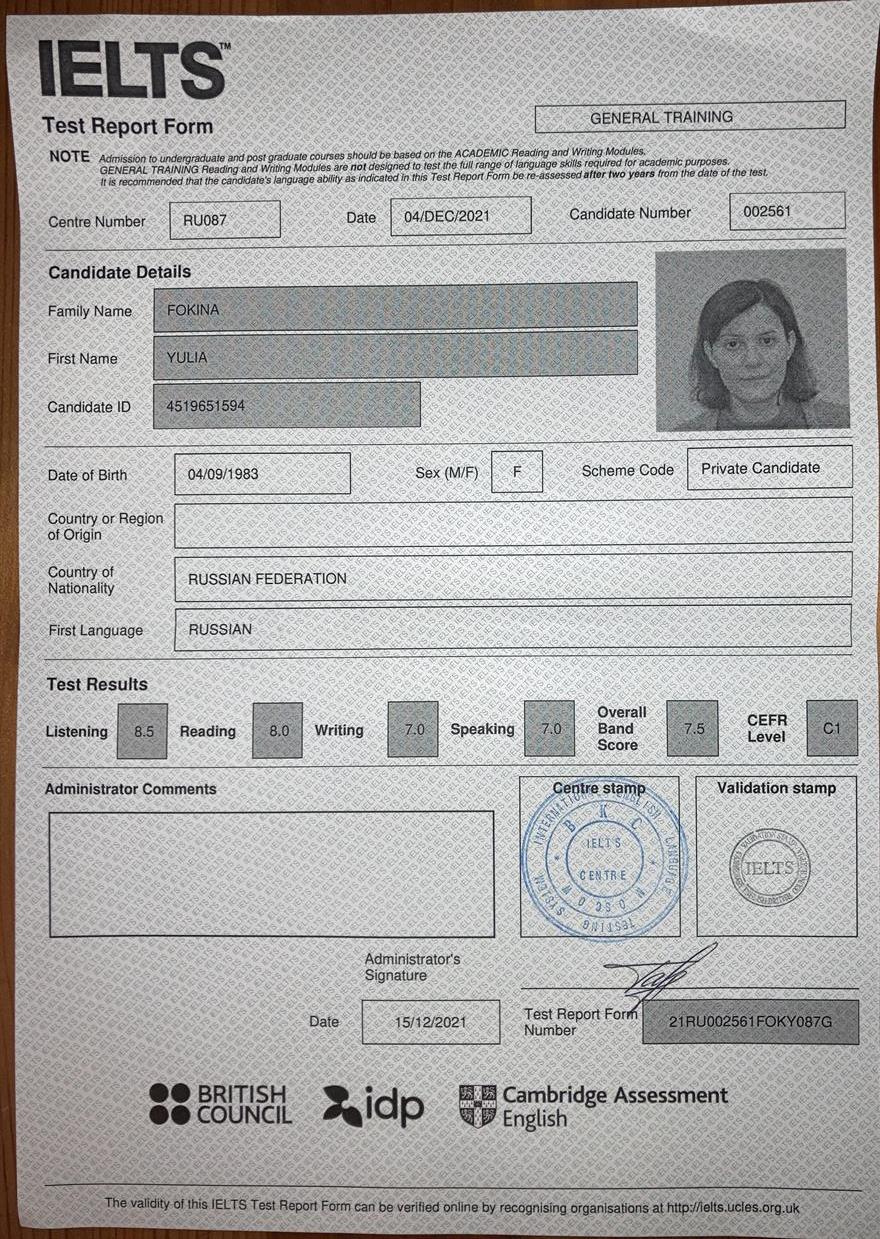Image resolution: width=880 pixels, height=1239 pixels.
Task: Click the round IELTS validation stamp
Action: pyautogui.click(x=769, y=866)
